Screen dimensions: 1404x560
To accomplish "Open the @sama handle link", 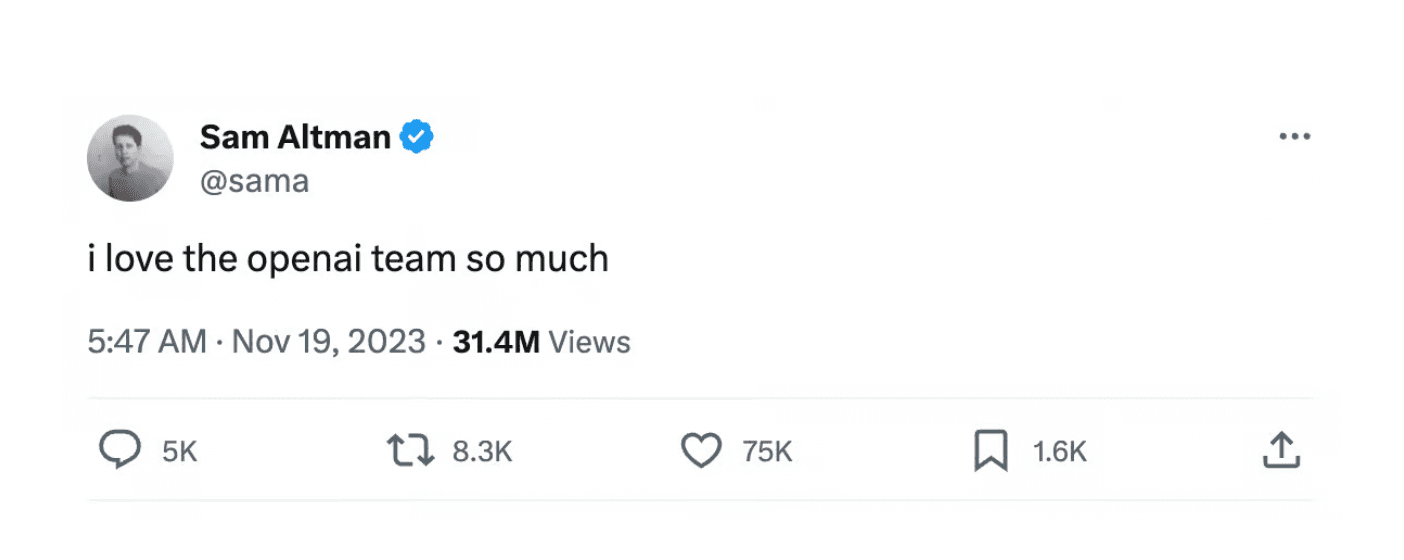I will tap(254, 182).
